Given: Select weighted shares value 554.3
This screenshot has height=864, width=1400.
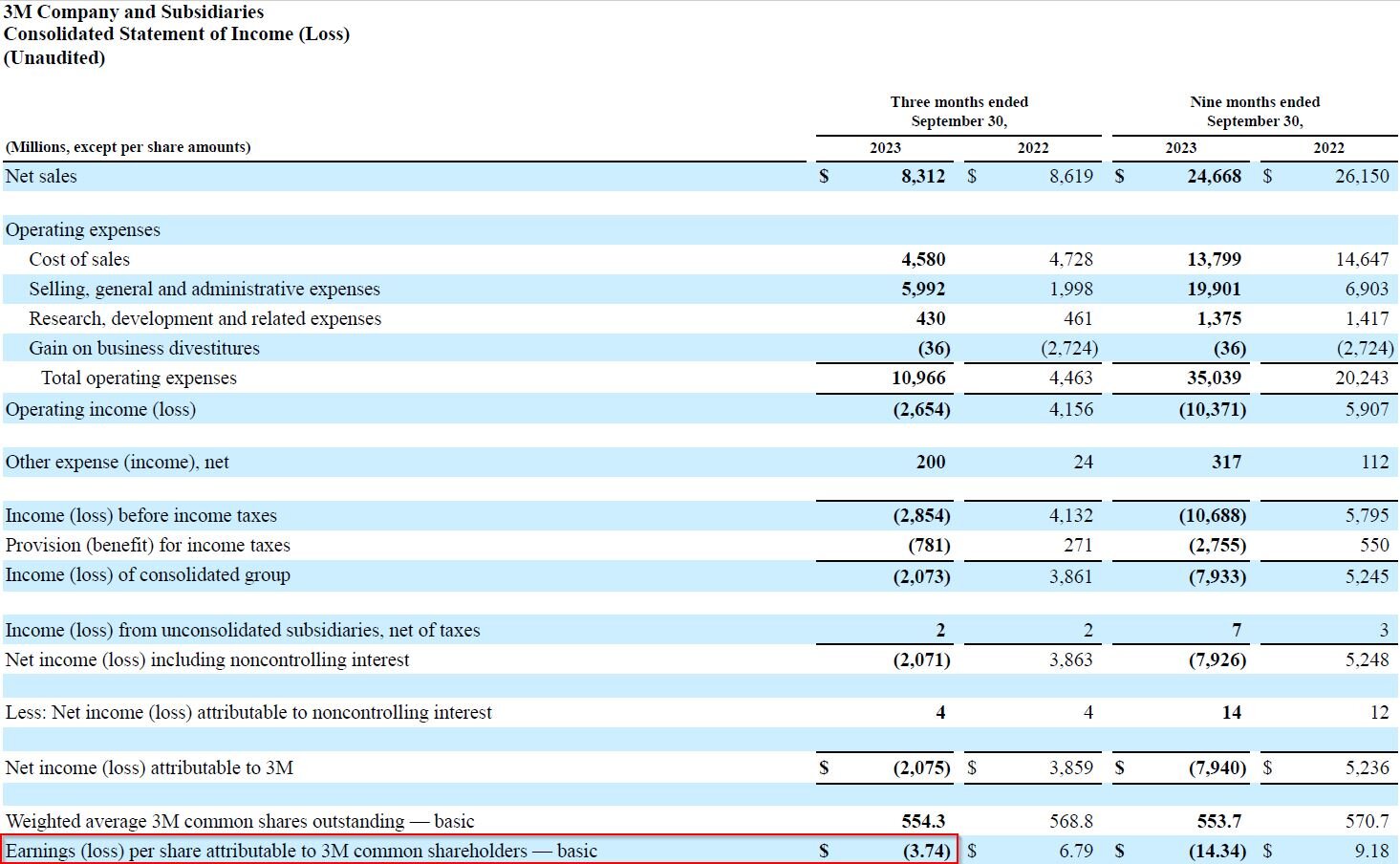Looking at the screenshot, I should pyautogui.click(x=923, y=821).
